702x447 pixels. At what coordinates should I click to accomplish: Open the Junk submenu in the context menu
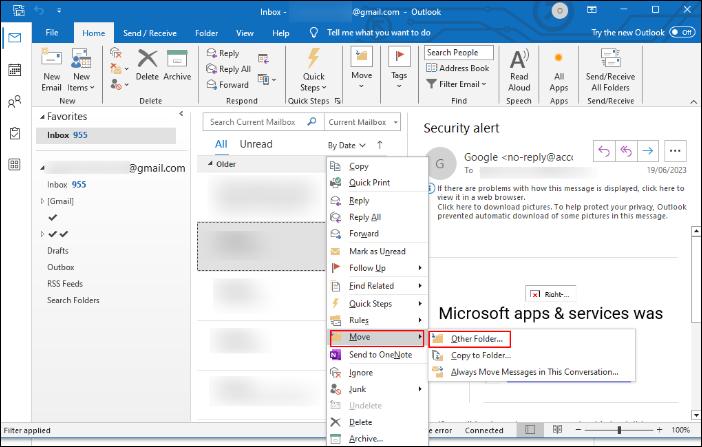[377, 389]
